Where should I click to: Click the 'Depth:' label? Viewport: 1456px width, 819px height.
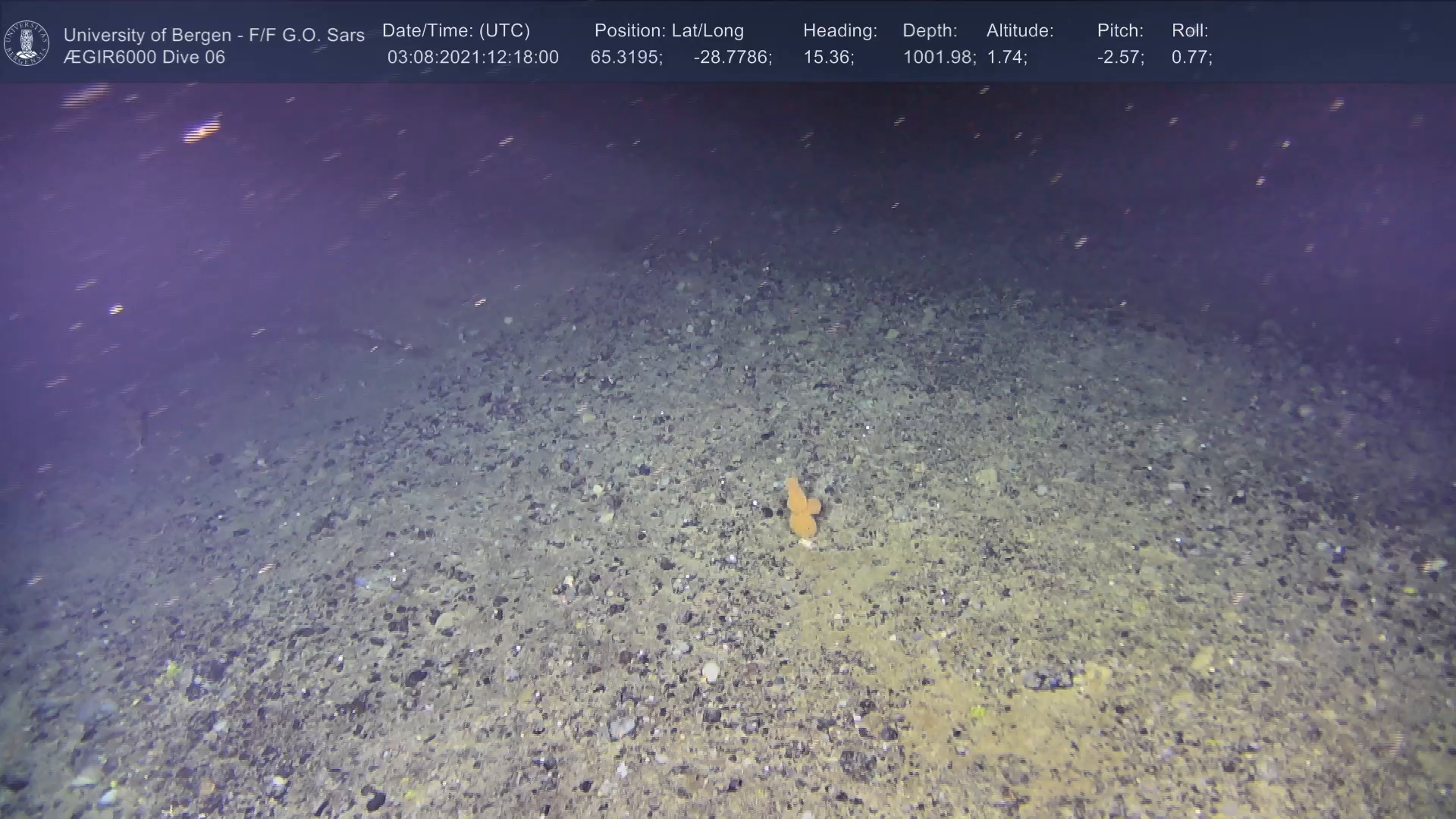coord(930,31)
